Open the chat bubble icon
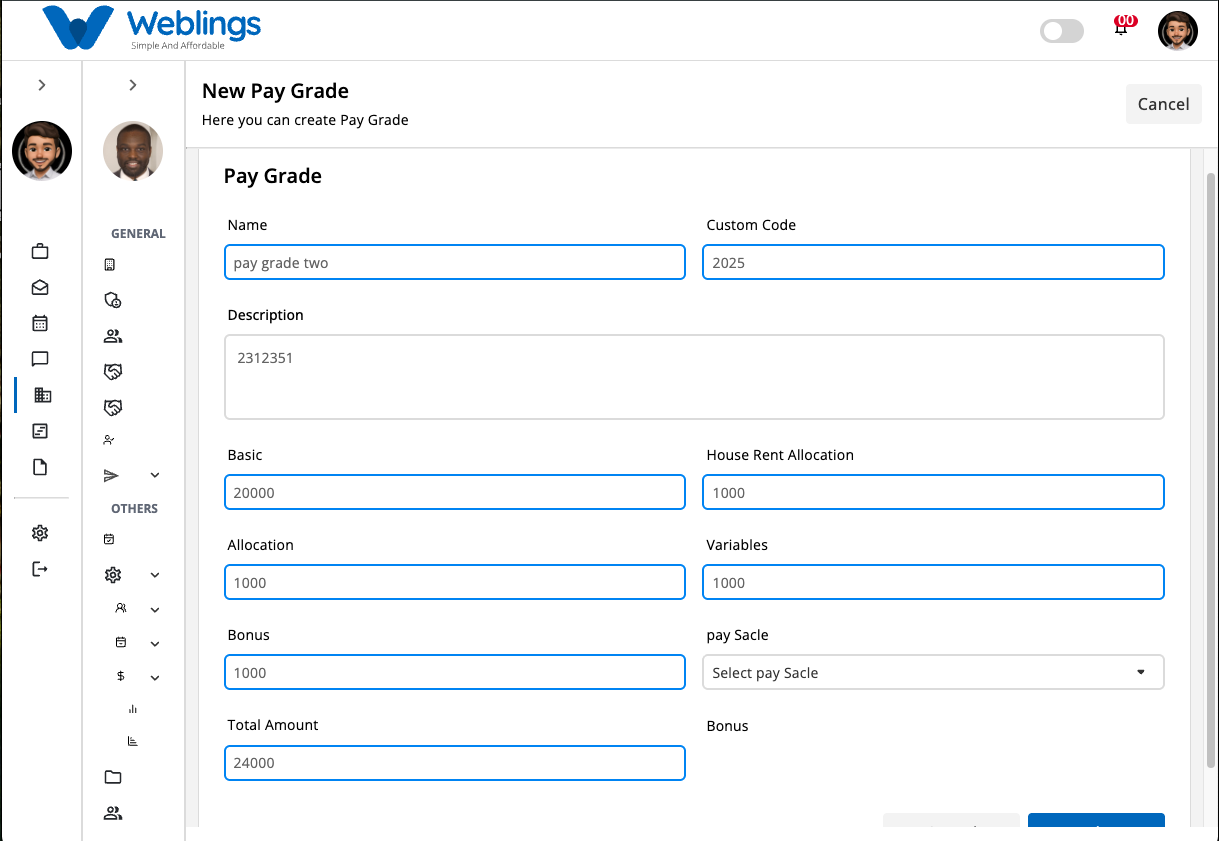The width and height of the screenshot is (1219, 841). [40, 359]
